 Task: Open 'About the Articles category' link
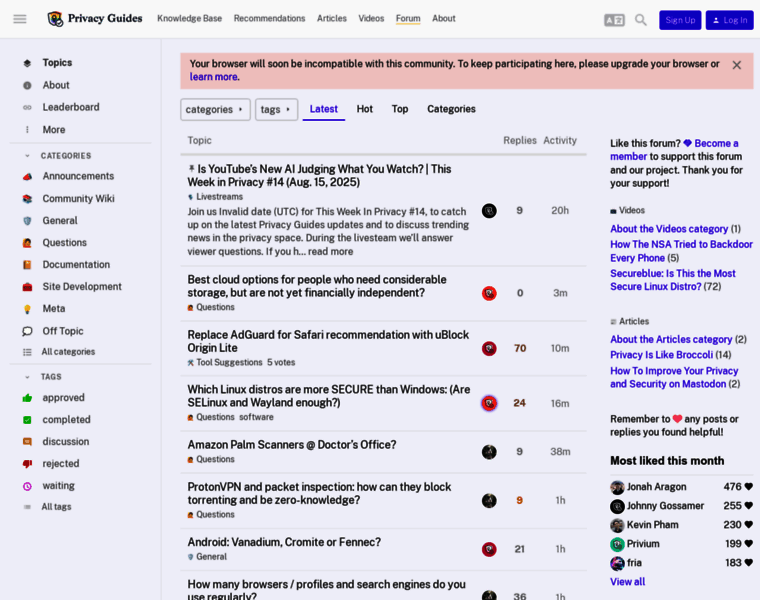[671, 339]
